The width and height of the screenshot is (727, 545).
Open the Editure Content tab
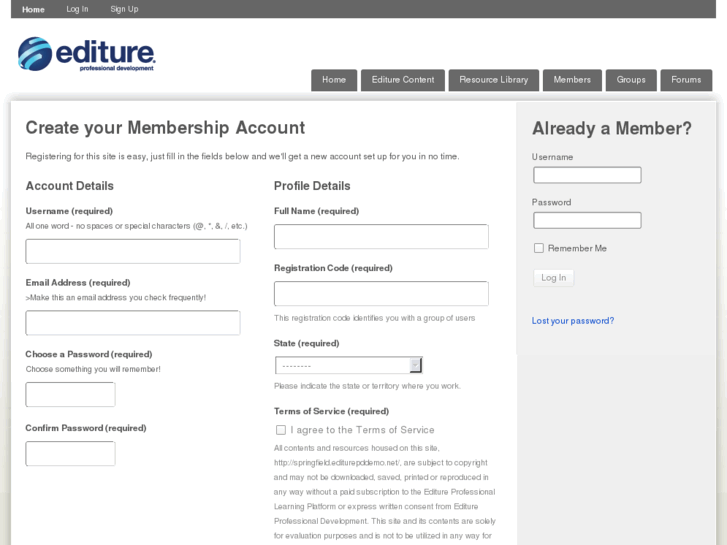pos(403,80)
